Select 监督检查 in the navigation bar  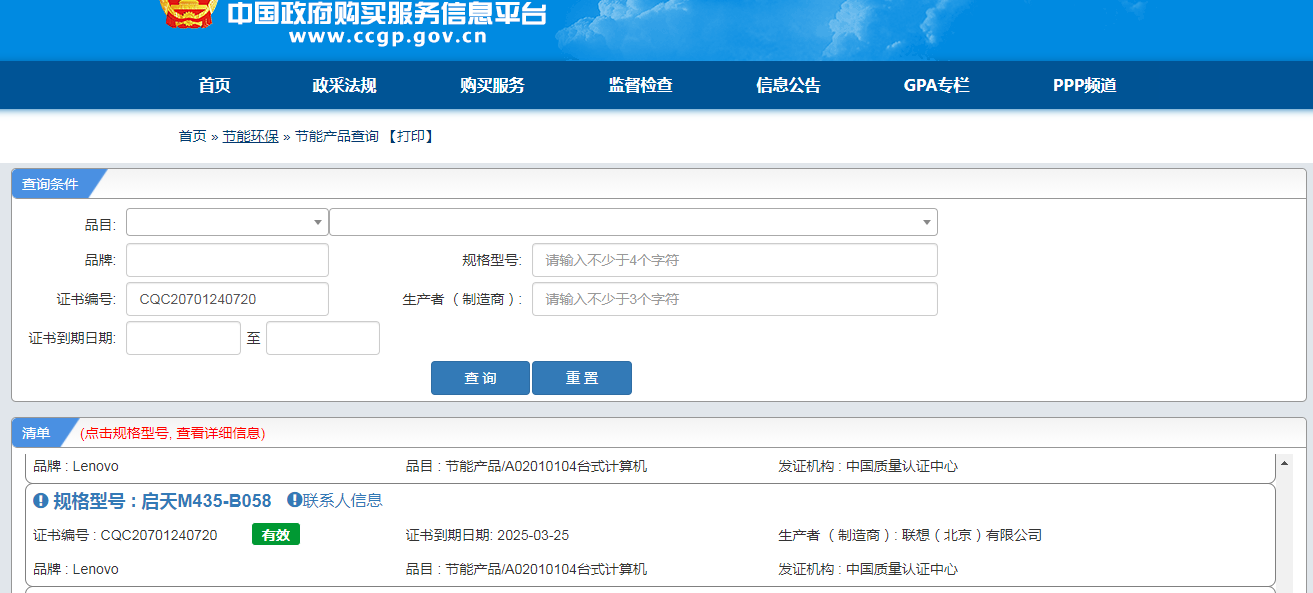pos(640,85)
